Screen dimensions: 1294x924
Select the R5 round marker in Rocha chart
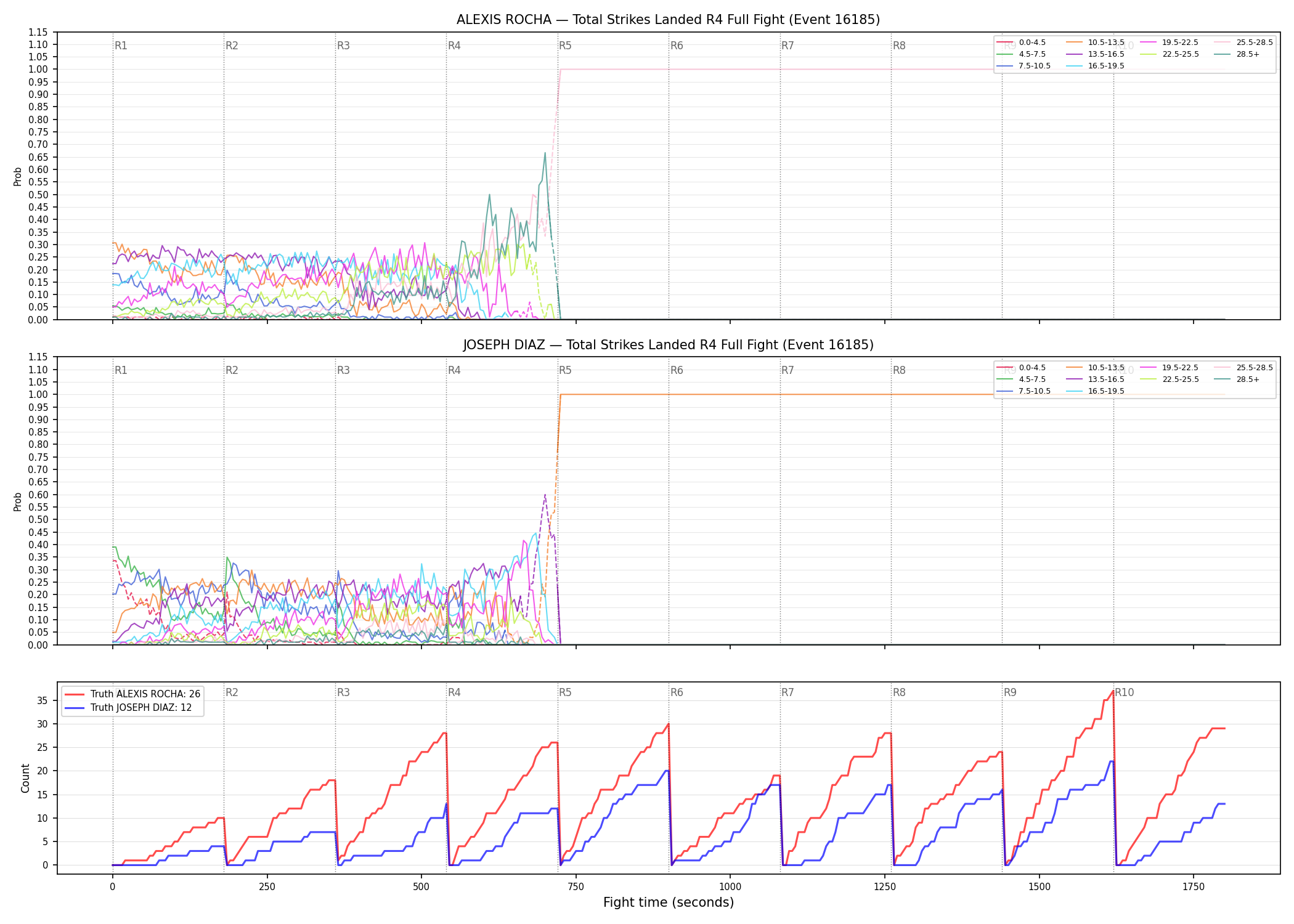565,46
